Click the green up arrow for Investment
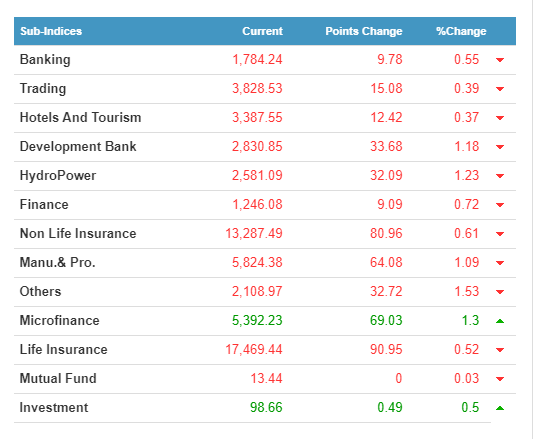Screen dimensions: 533x439 point(500,408)
